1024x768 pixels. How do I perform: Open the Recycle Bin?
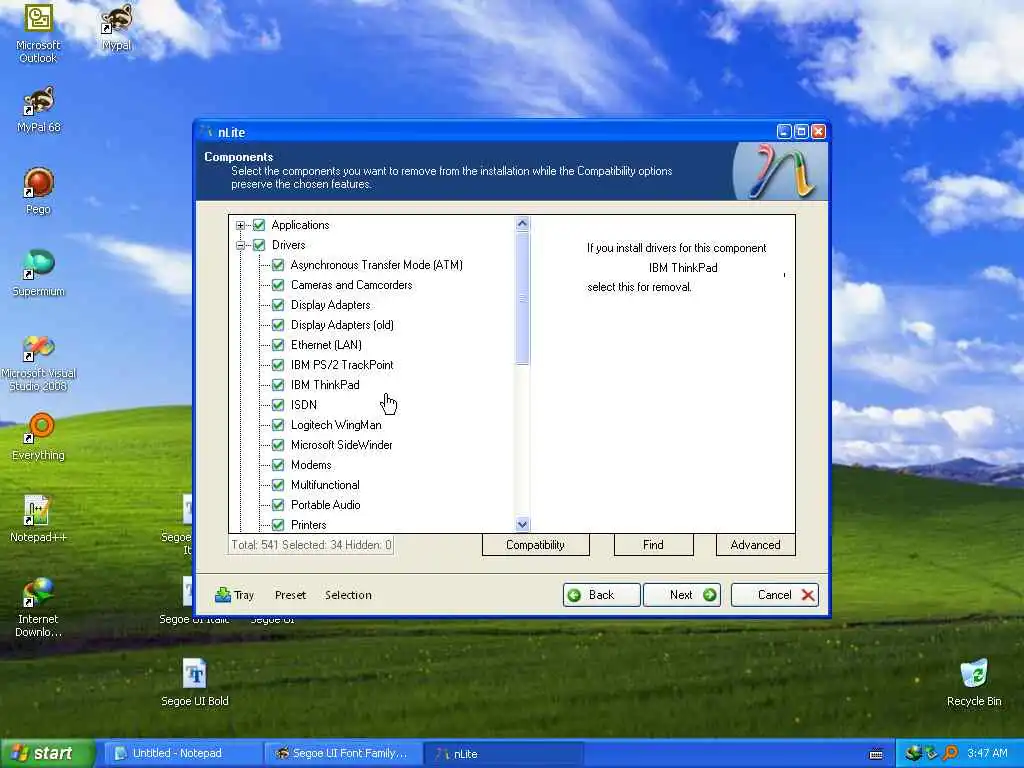pyautogui.click(x=974, y=682)
